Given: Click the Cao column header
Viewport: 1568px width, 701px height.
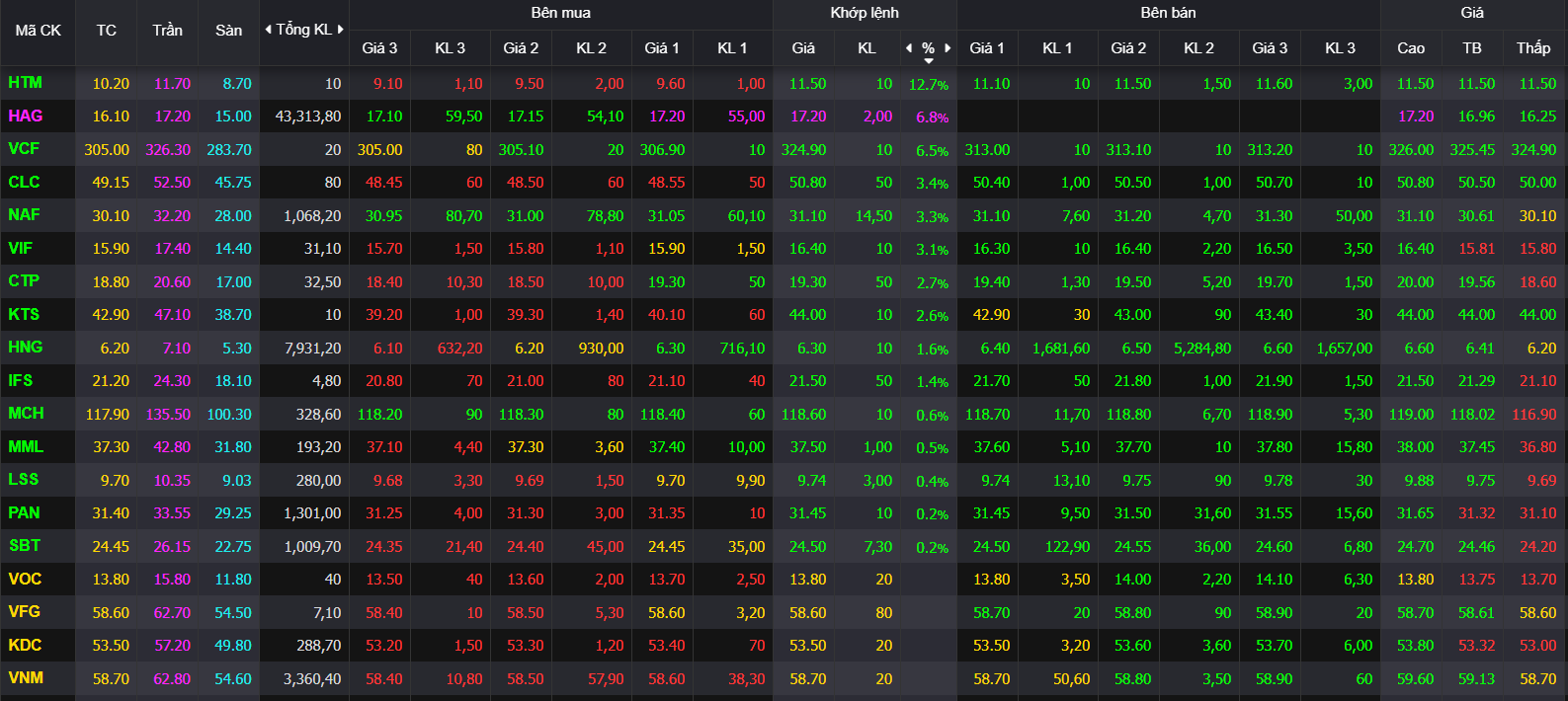Looking at the screenshot, I should pos(1411,47).
